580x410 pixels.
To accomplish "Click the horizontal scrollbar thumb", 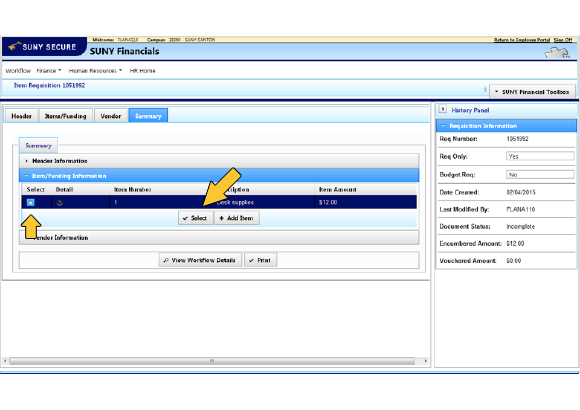I will (x=212, y=360).
